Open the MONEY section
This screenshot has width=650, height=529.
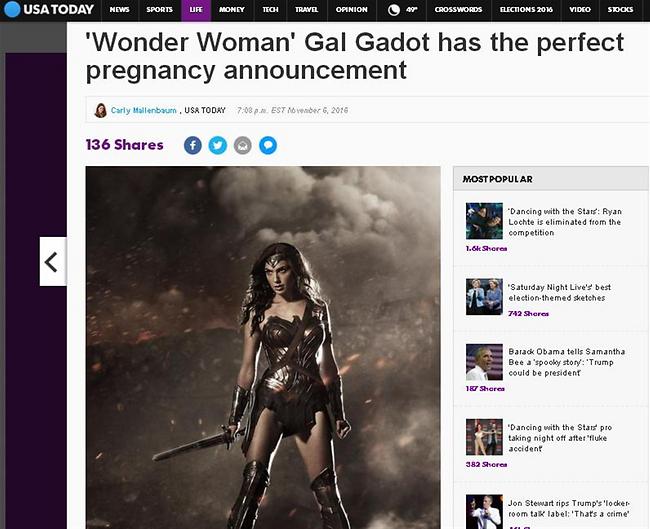pos(232,10)
